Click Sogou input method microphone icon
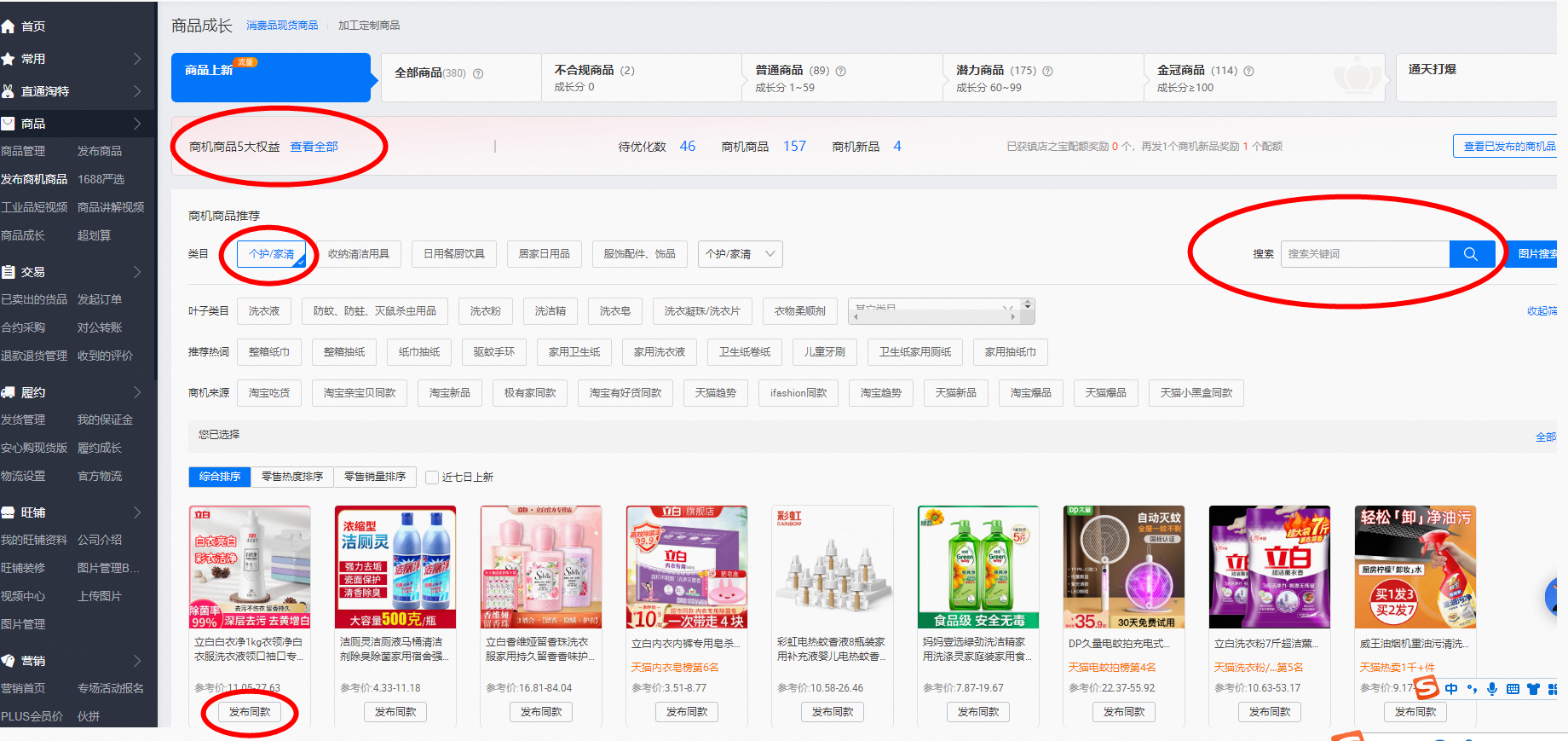This screenshot has width=1568, height=741. tap(1492, 689)
